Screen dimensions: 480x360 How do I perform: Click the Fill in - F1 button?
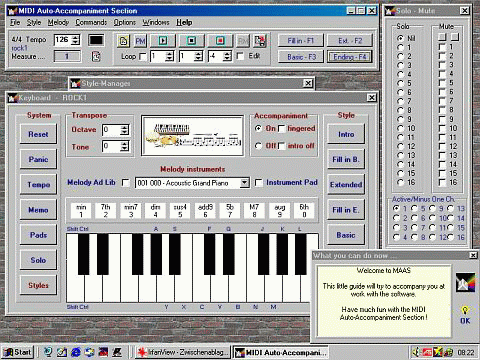point(301,41)
